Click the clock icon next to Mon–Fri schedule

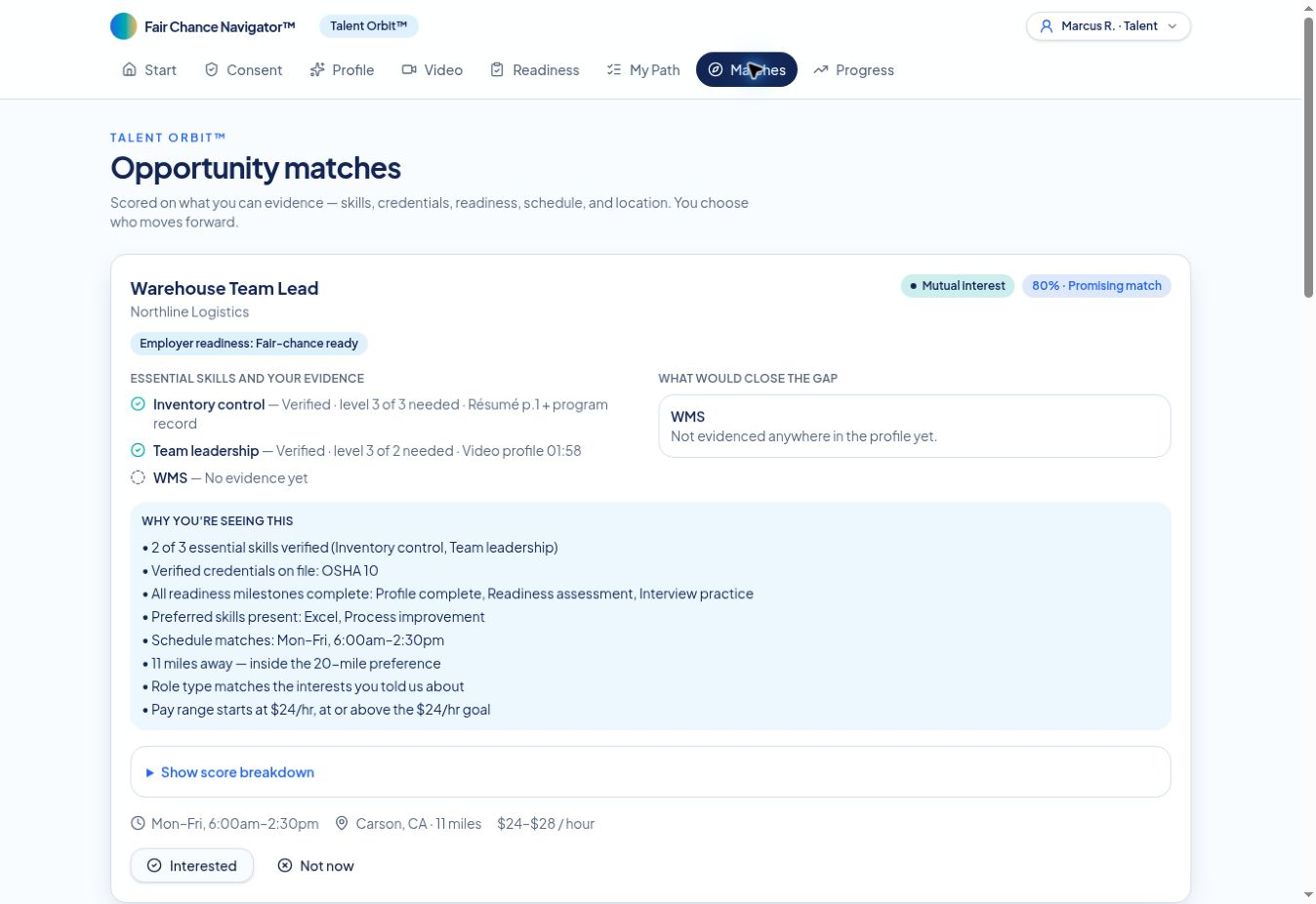(x=138, y=823)
